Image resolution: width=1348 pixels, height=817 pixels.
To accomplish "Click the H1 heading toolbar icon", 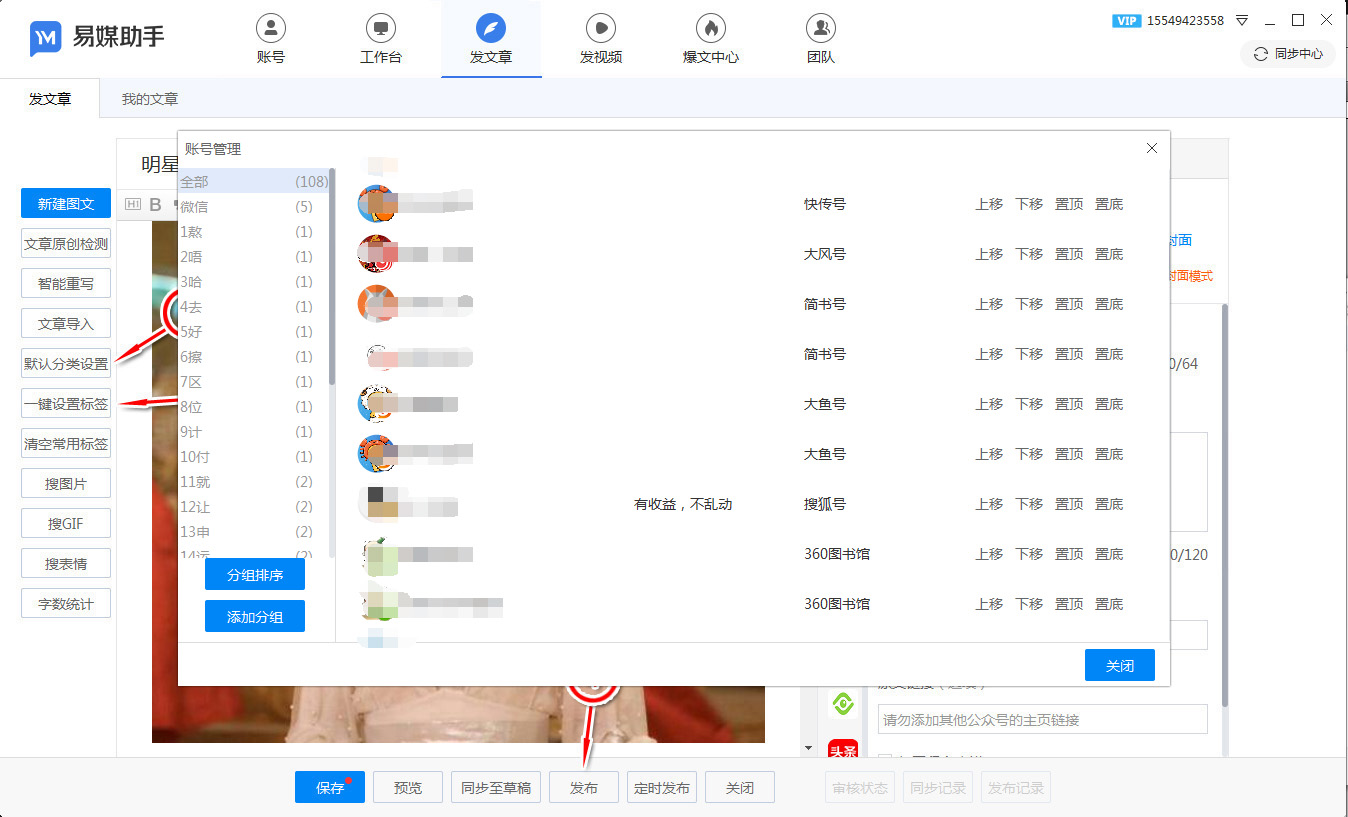I will 133,205.
